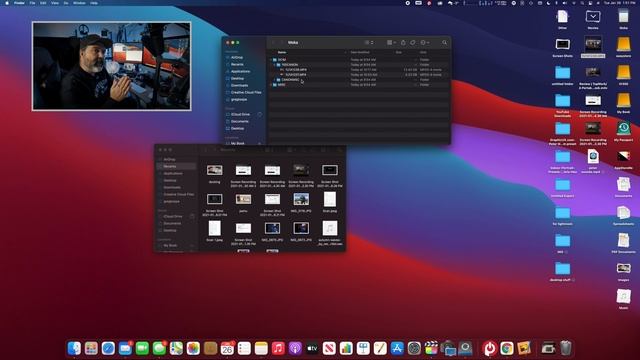
Task: Open App Store from the Dock
Action: coord(397,348)
